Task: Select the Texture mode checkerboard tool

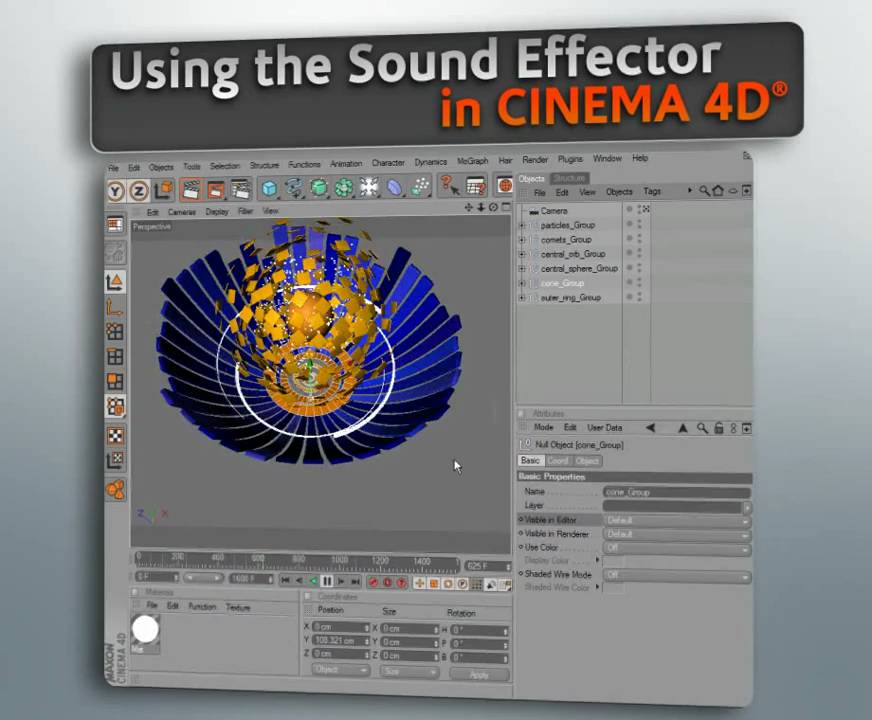Action: point(116,435)
